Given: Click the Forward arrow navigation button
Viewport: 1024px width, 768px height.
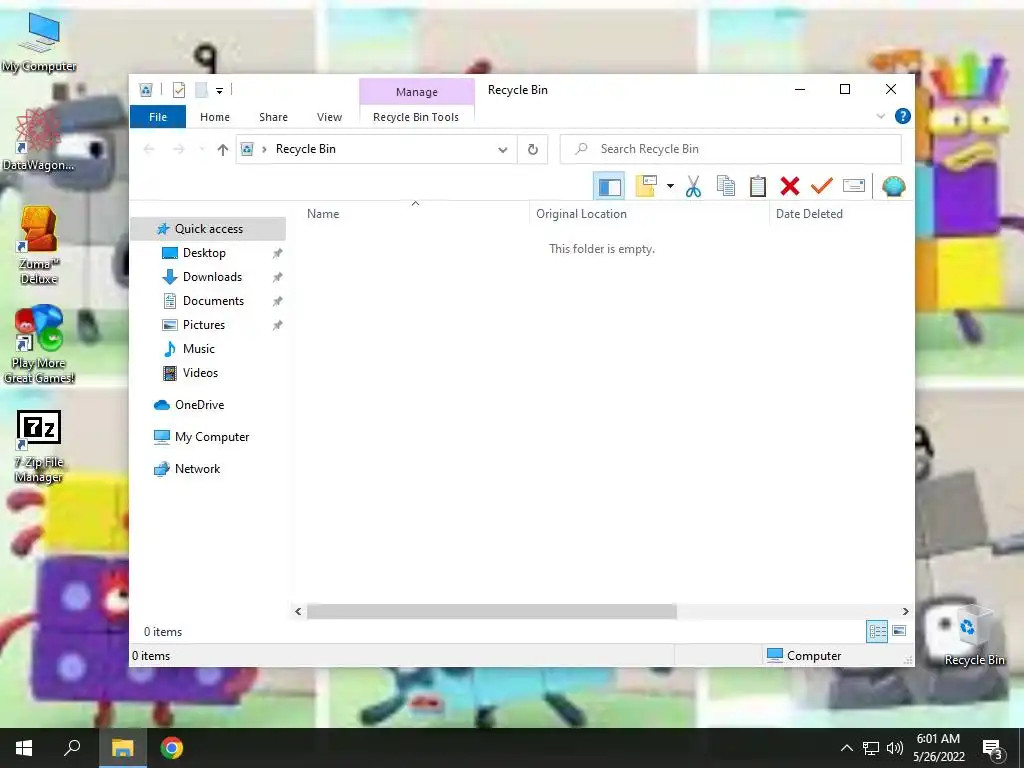Looking at the screenshot, I should click(178, 150).
